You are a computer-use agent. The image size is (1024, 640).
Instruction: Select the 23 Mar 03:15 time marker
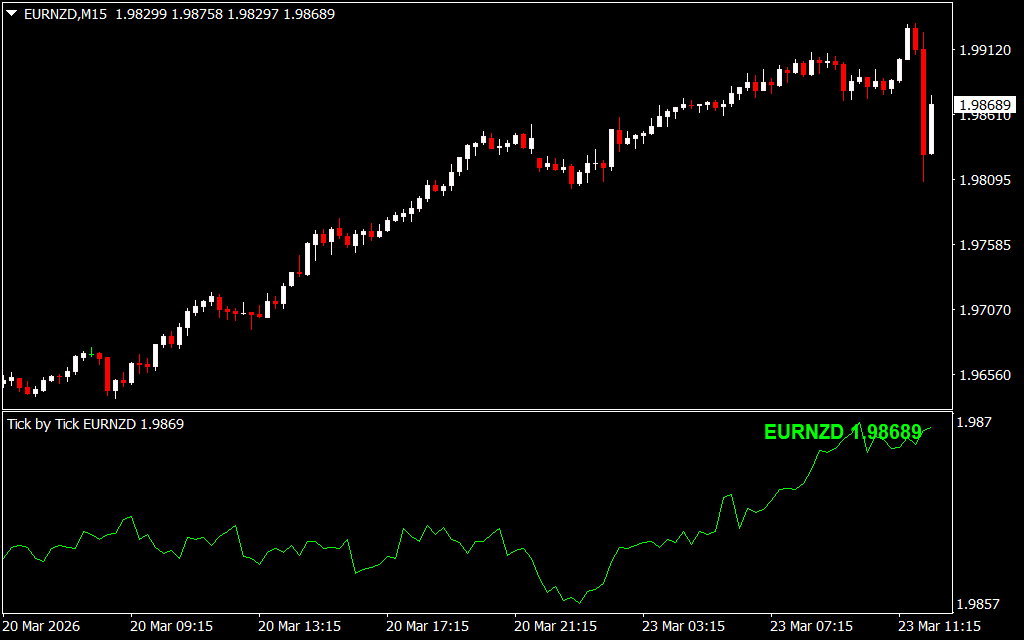(683, 626)
